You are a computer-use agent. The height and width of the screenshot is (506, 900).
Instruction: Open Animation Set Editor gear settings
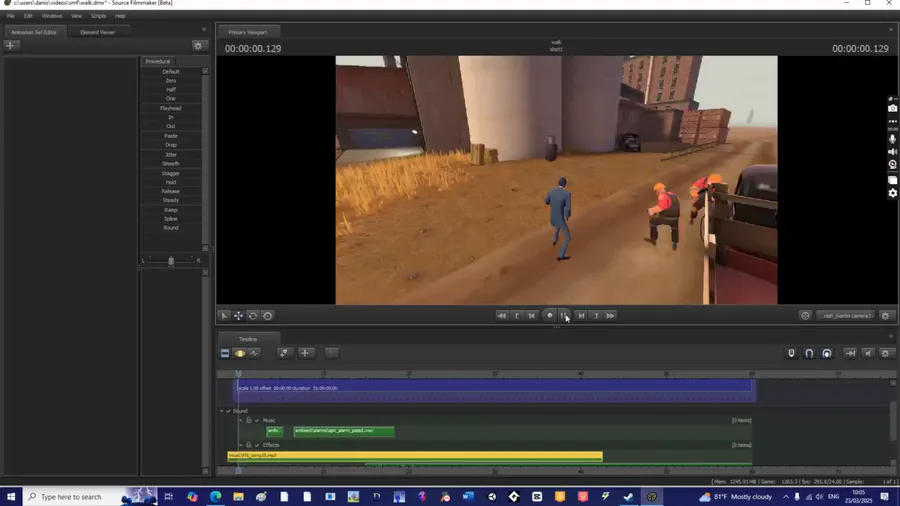(x=198, y=46)
